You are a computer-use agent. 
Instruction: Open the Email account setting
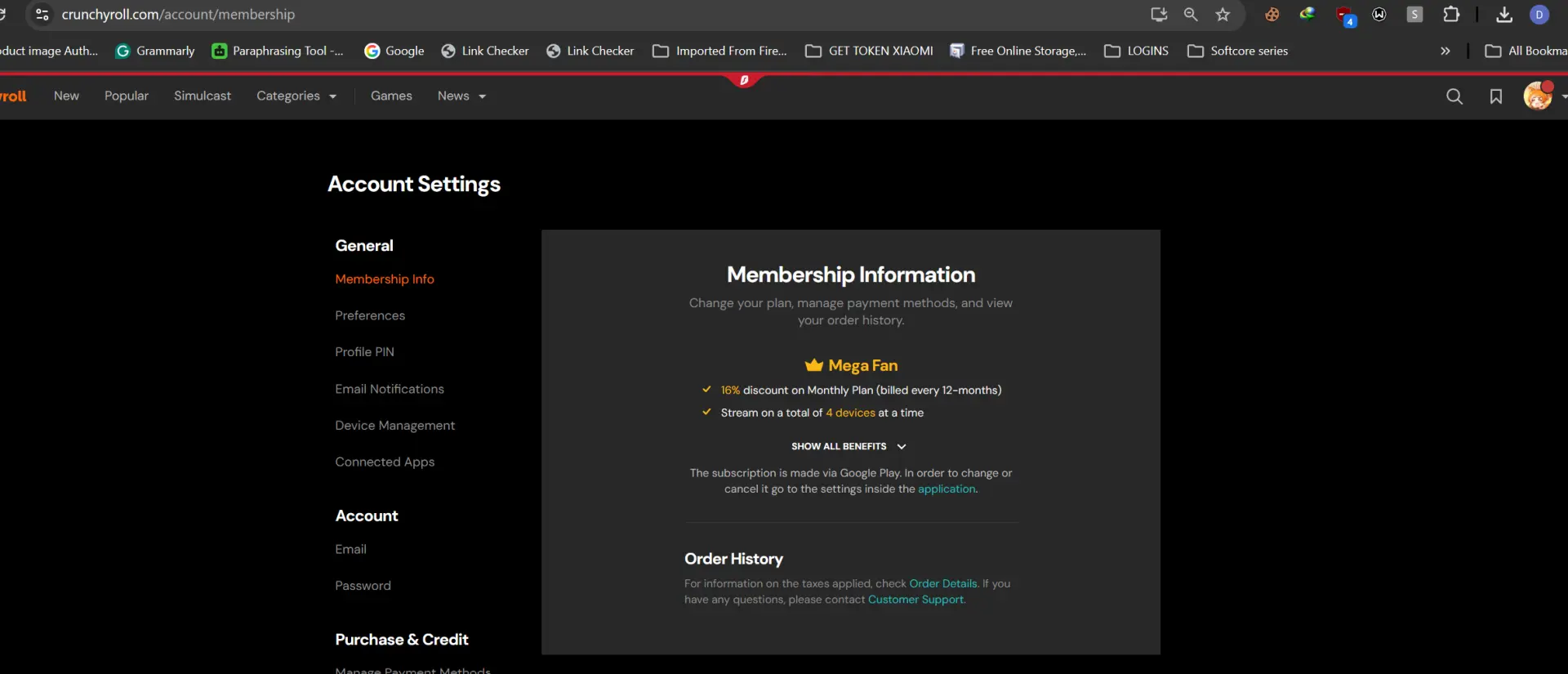click(350, 549)
